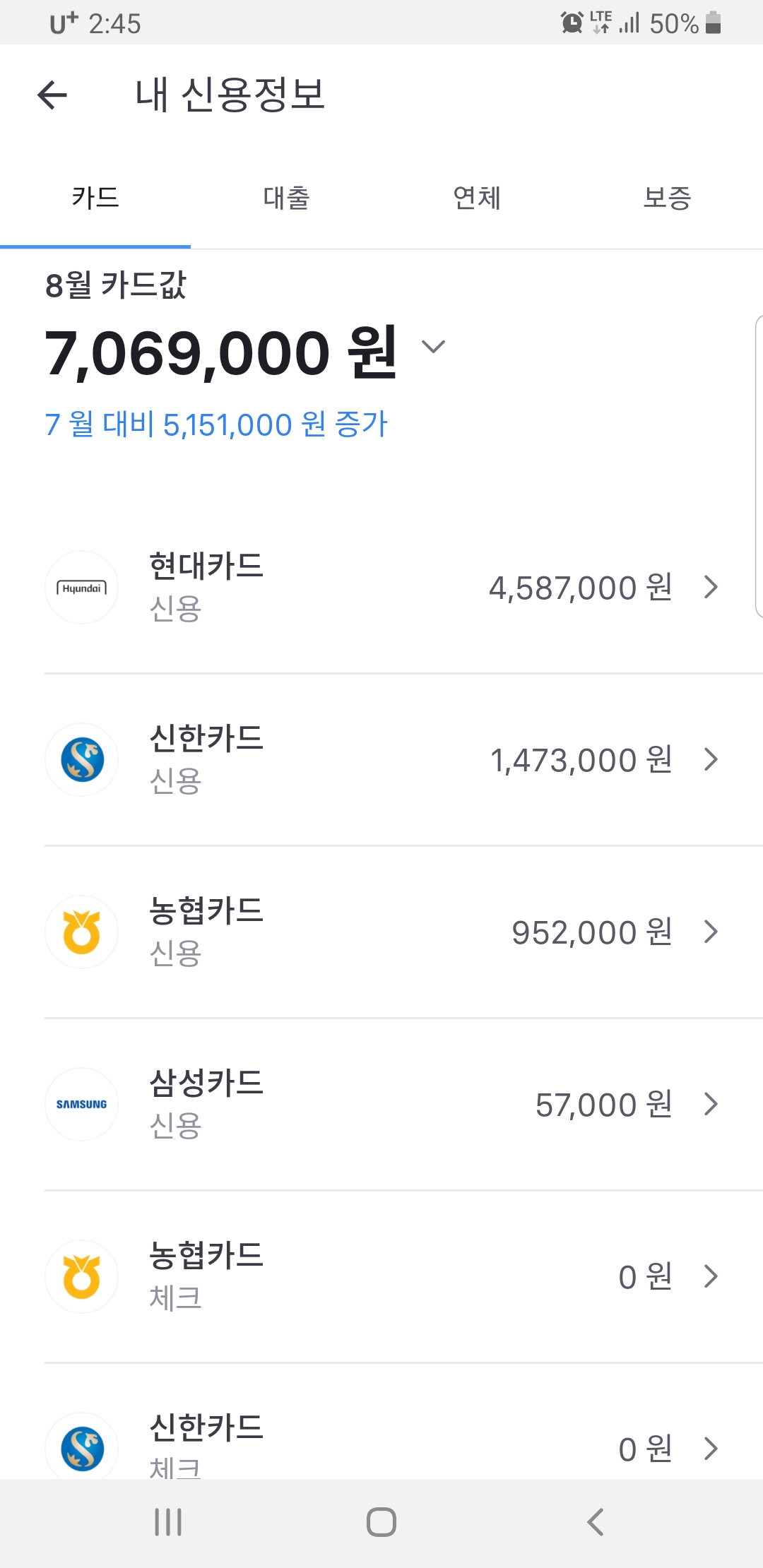Click the Nonghyup credit card logo
This screenshot has height=1568, width=763.
81,932
